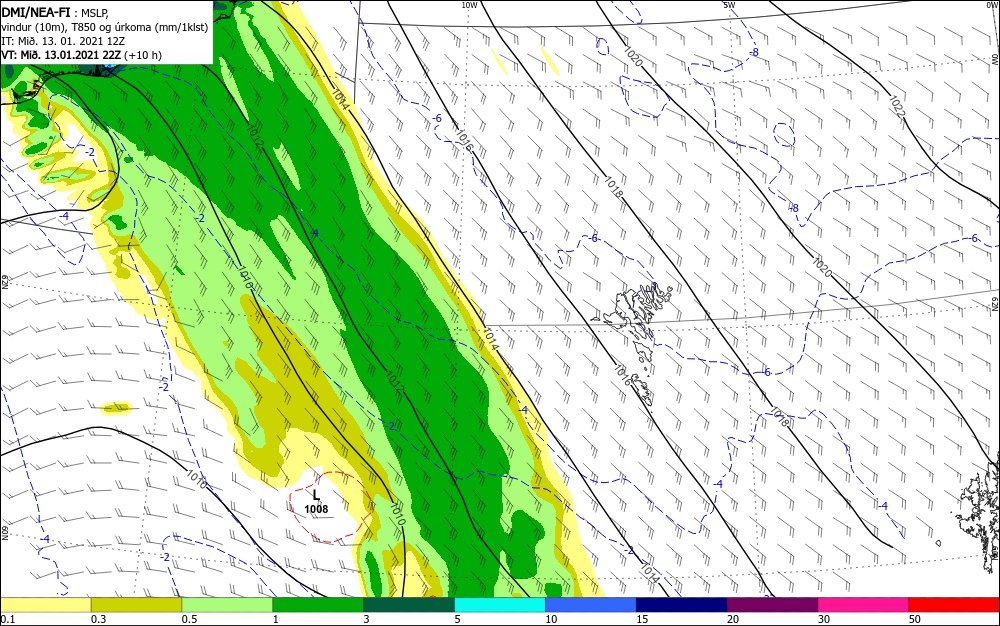This screenshot has width=1000, height=626.
Task: Click the '15' legend value
Action: pos(642,619)
